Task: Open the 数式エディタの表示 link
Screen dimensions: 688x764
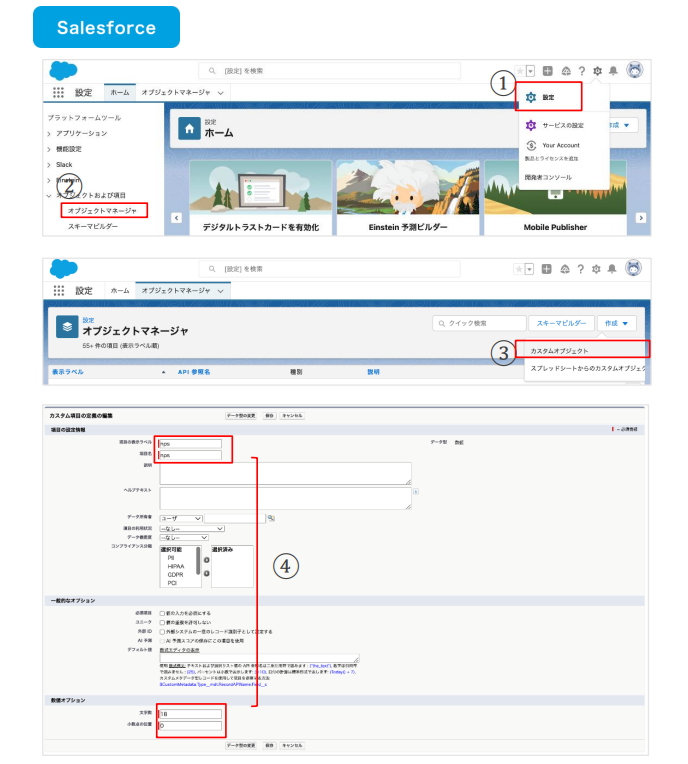Action: point(179,650)
